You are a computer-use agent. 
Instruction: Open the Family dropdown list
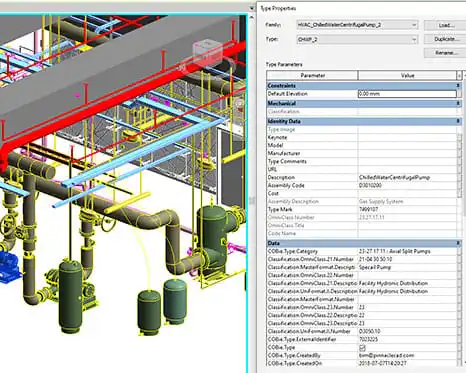pyautogui.click(x=357, y=25)
